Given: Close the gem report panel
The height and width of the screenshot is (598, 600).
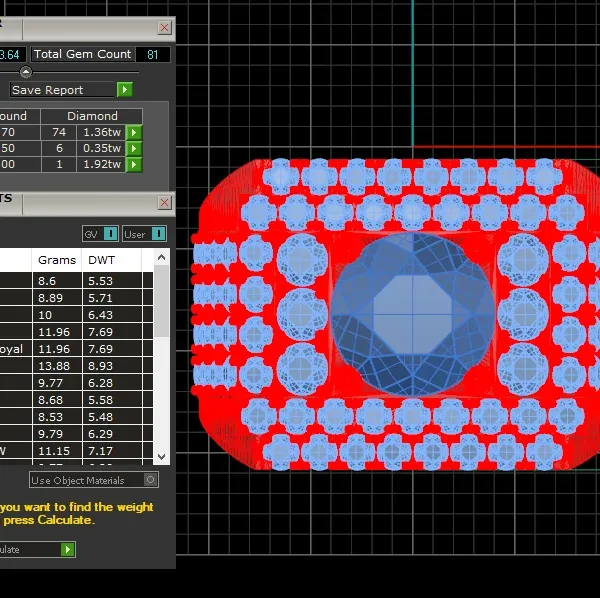Looking at the screenshot, I should [x=165, y=28].
